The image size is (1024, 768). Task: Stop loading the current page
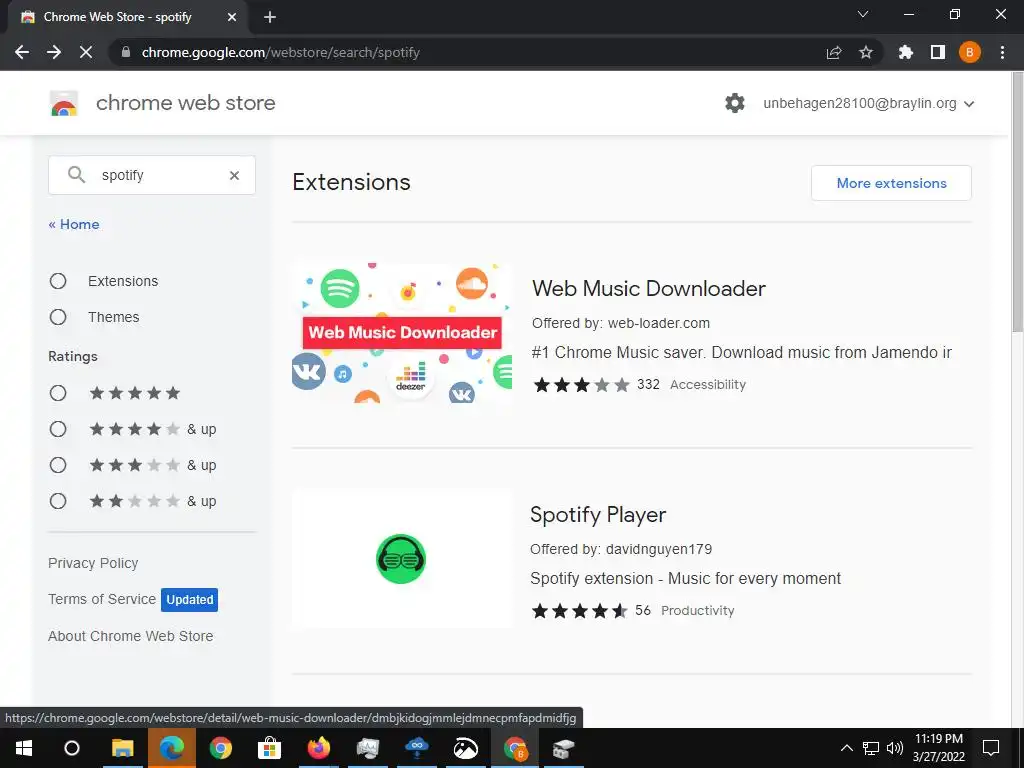[x=86, y=52]
